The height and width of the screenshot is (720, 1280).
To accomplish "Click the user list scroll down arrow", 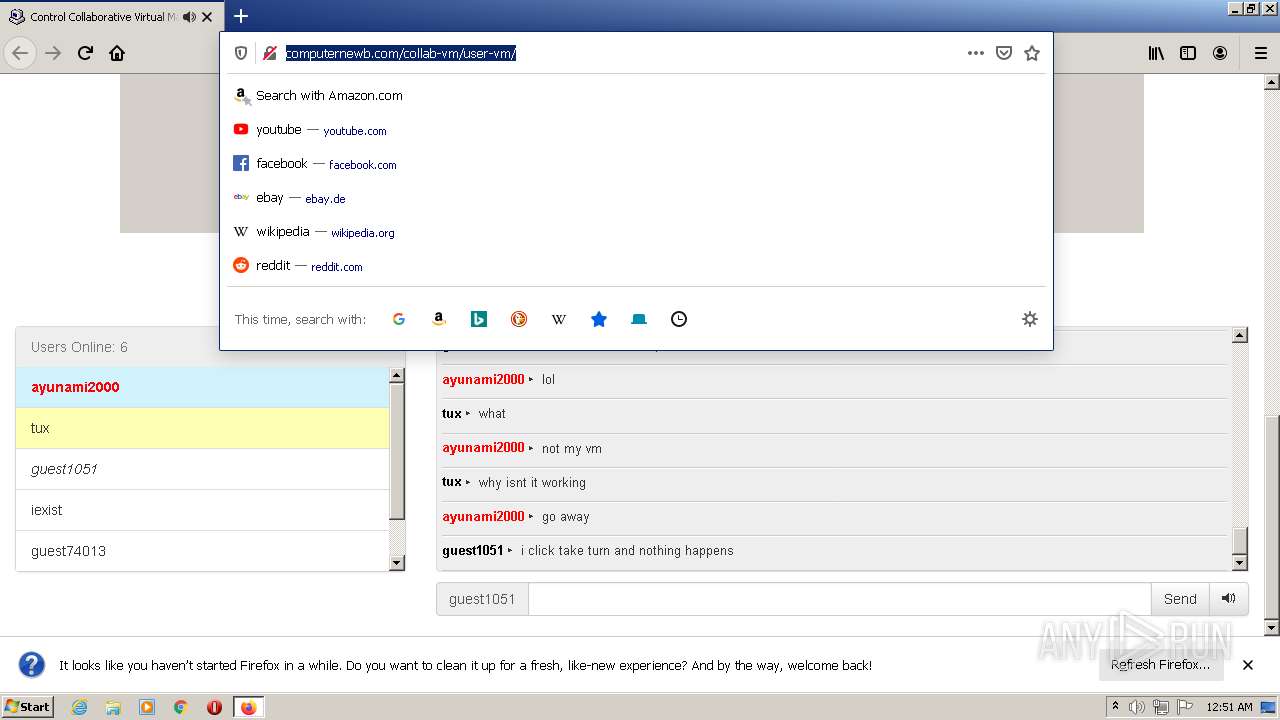I will click(x=397, y=563).
